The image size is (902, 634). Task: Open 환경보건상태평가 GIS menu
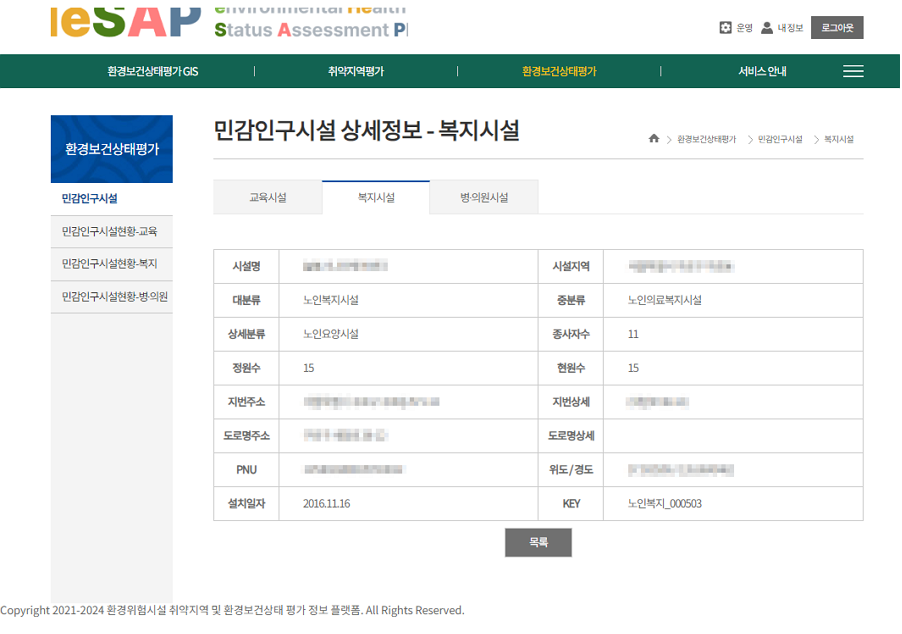point(152,71)
